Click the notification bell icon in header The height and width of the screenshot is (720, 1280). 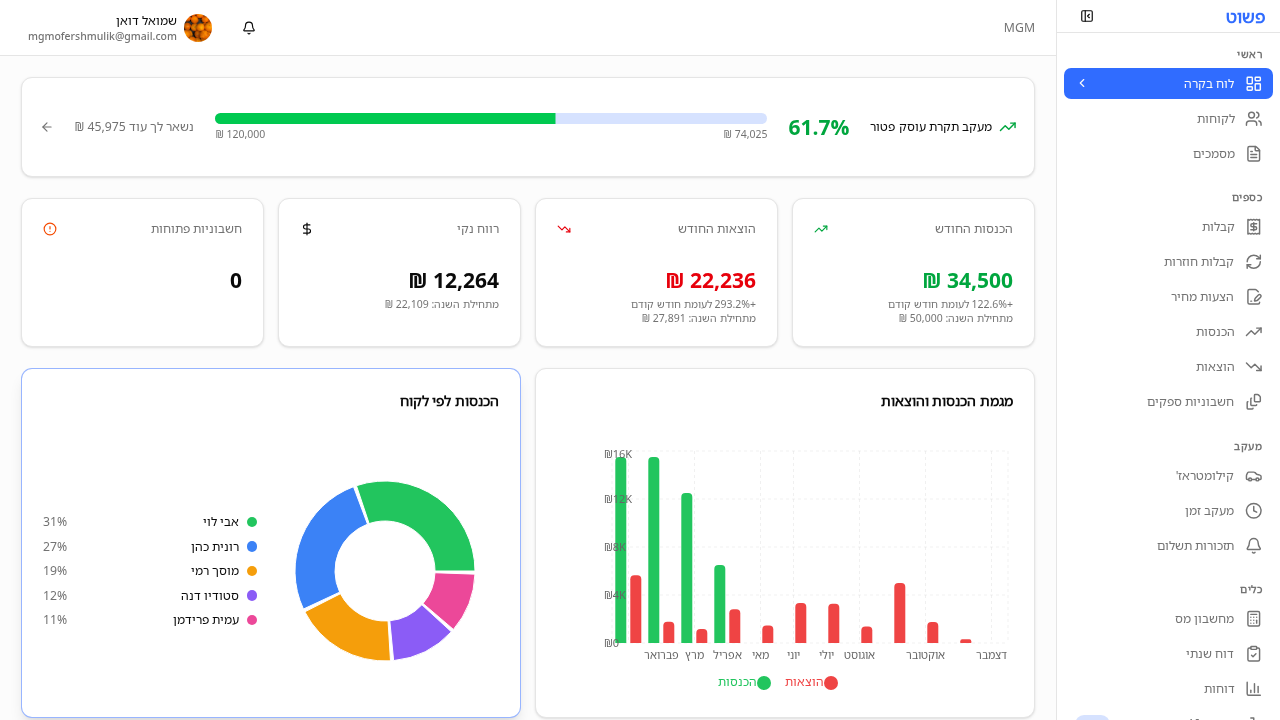pos(249,28)
